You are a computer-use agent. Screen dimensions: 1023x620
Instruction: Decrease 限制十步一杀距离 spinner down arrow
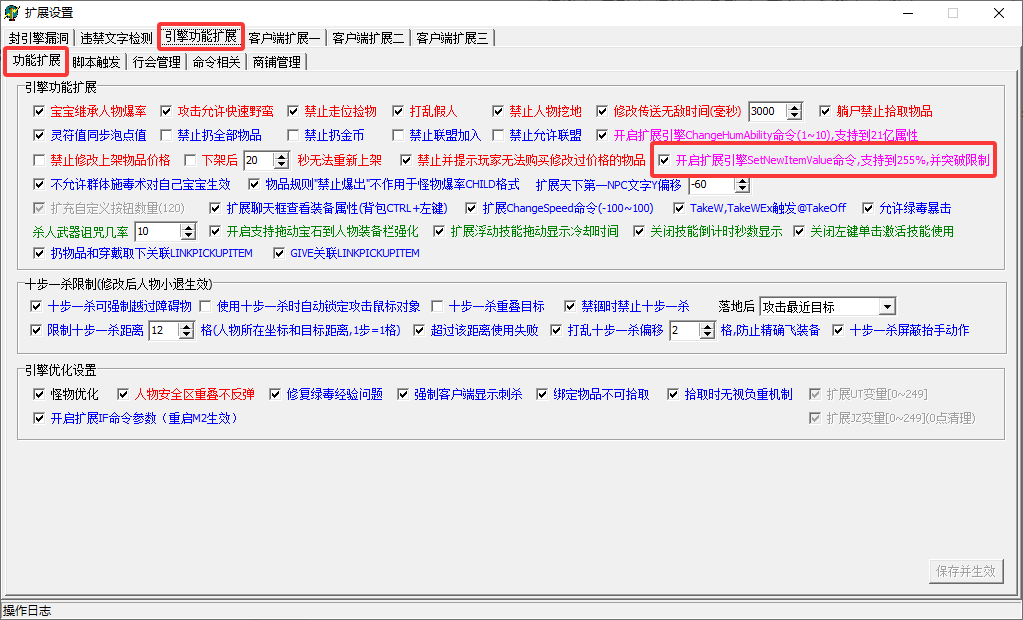tap(187, 334)
